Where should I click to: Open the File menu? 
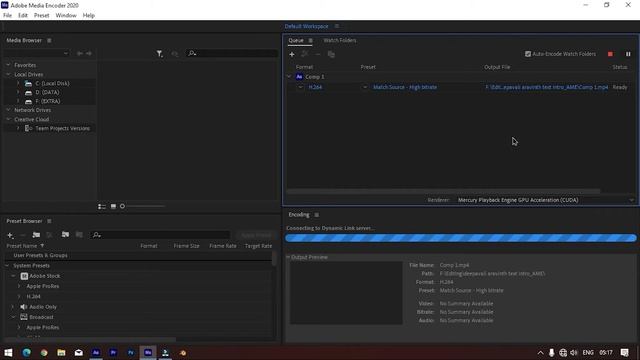(7, 16)
